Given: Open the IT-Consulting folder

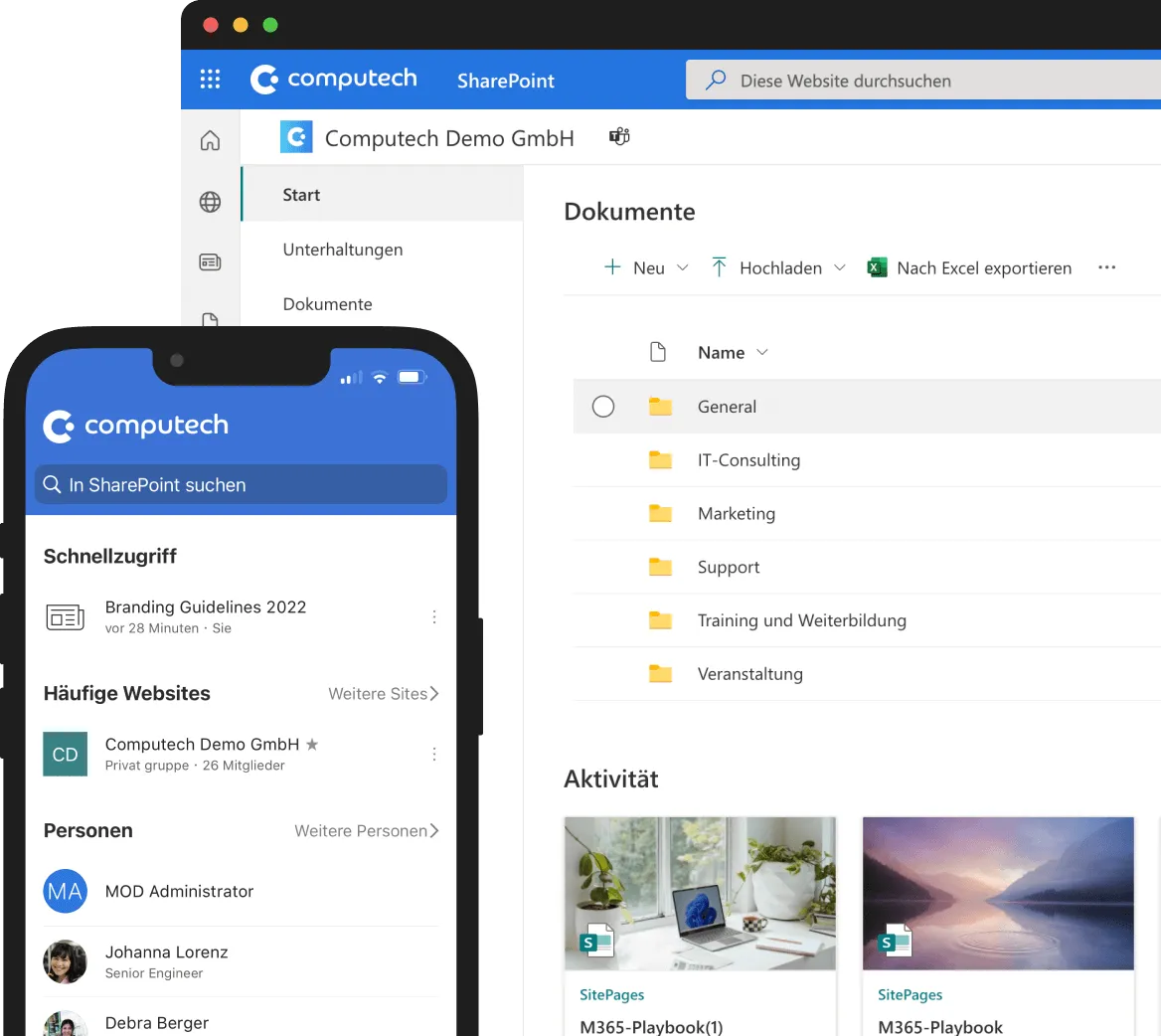Looking at the screenshot, I should (x=748, y=460).
